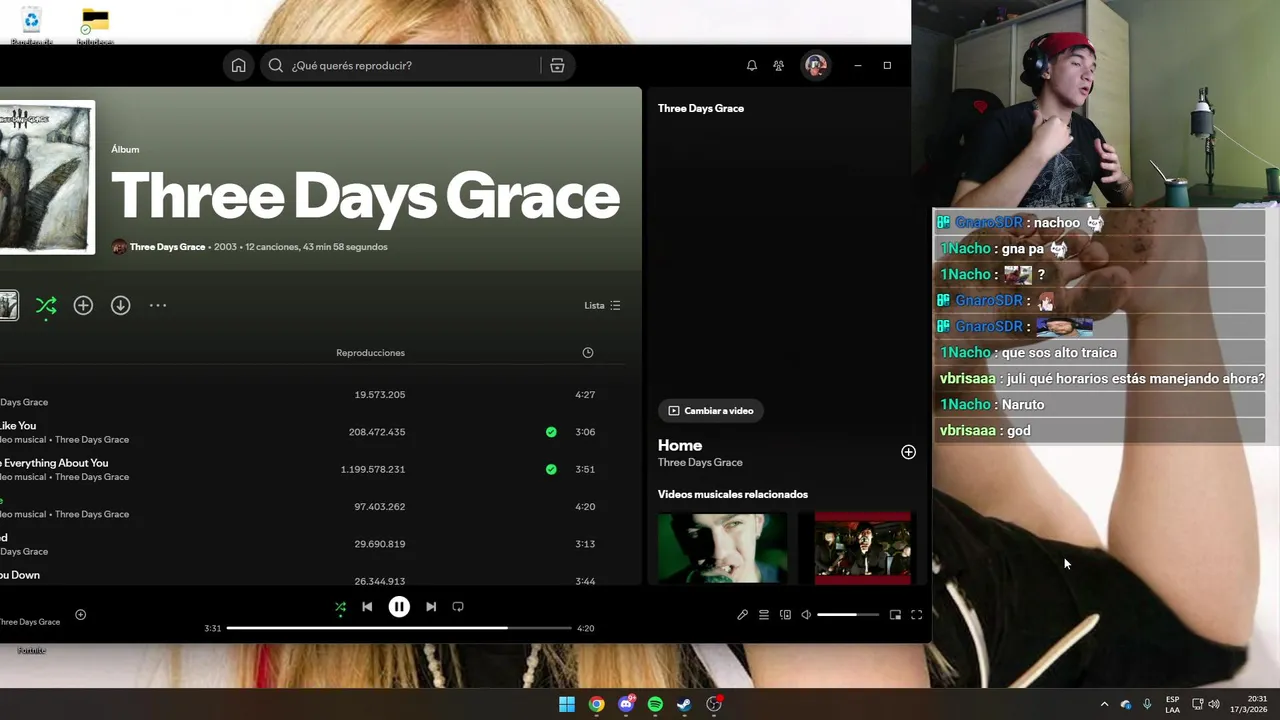Image resolution: width=1280 pixels, height=720 pixels.
Task: Open Discord from the taskbar
Action: [x=626, y=704]
